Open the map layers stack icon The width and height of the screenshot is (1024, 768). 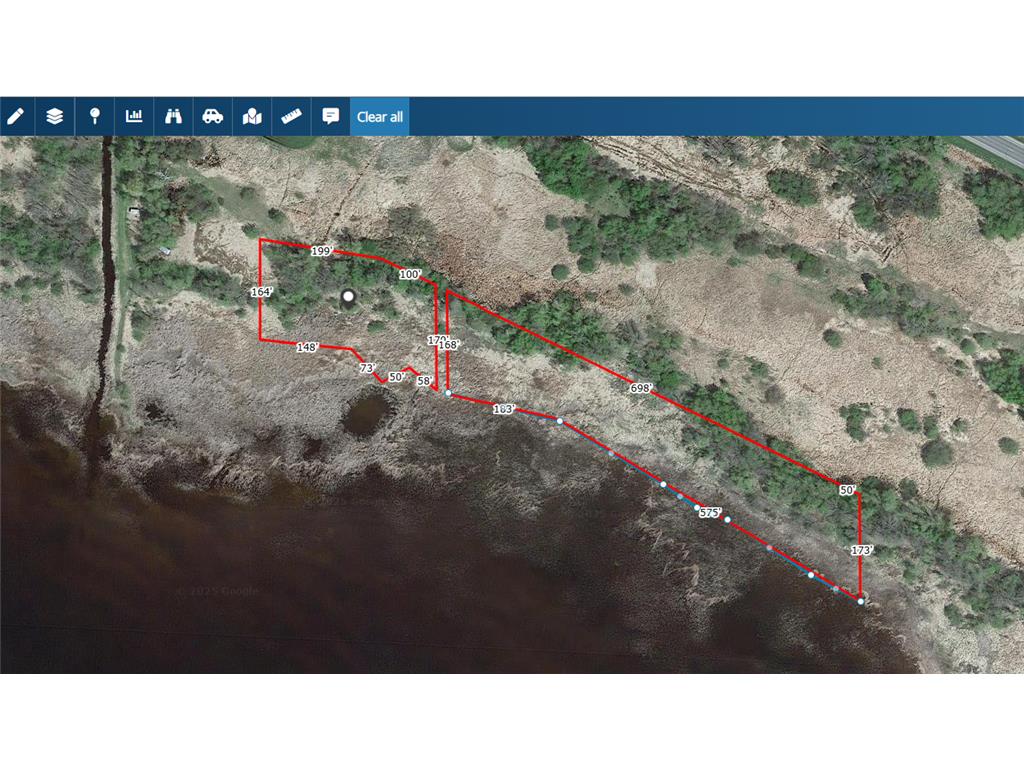tap(56, 117)
